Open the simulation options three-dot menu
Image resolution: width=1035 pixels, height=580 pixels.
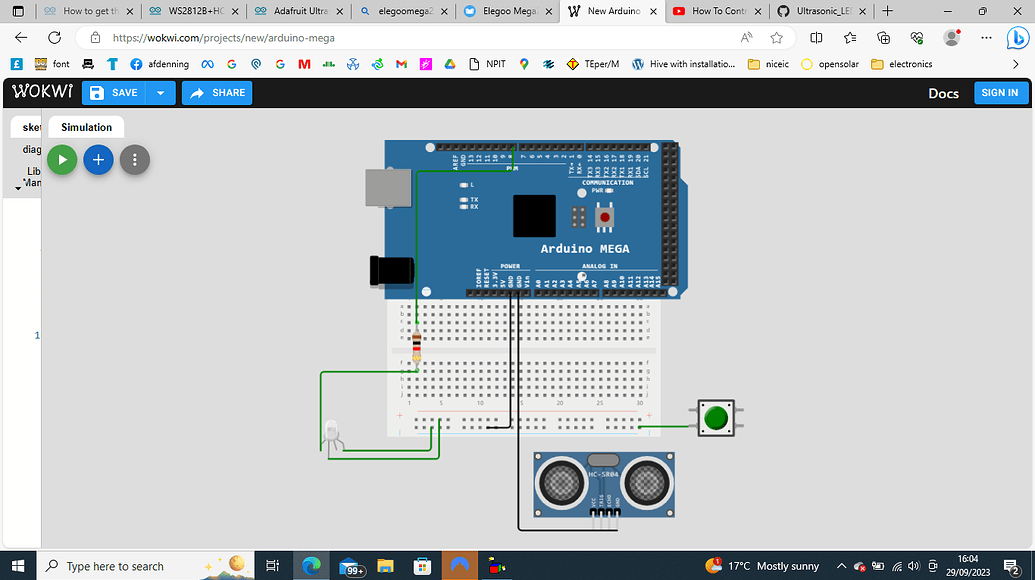(134, 160)
